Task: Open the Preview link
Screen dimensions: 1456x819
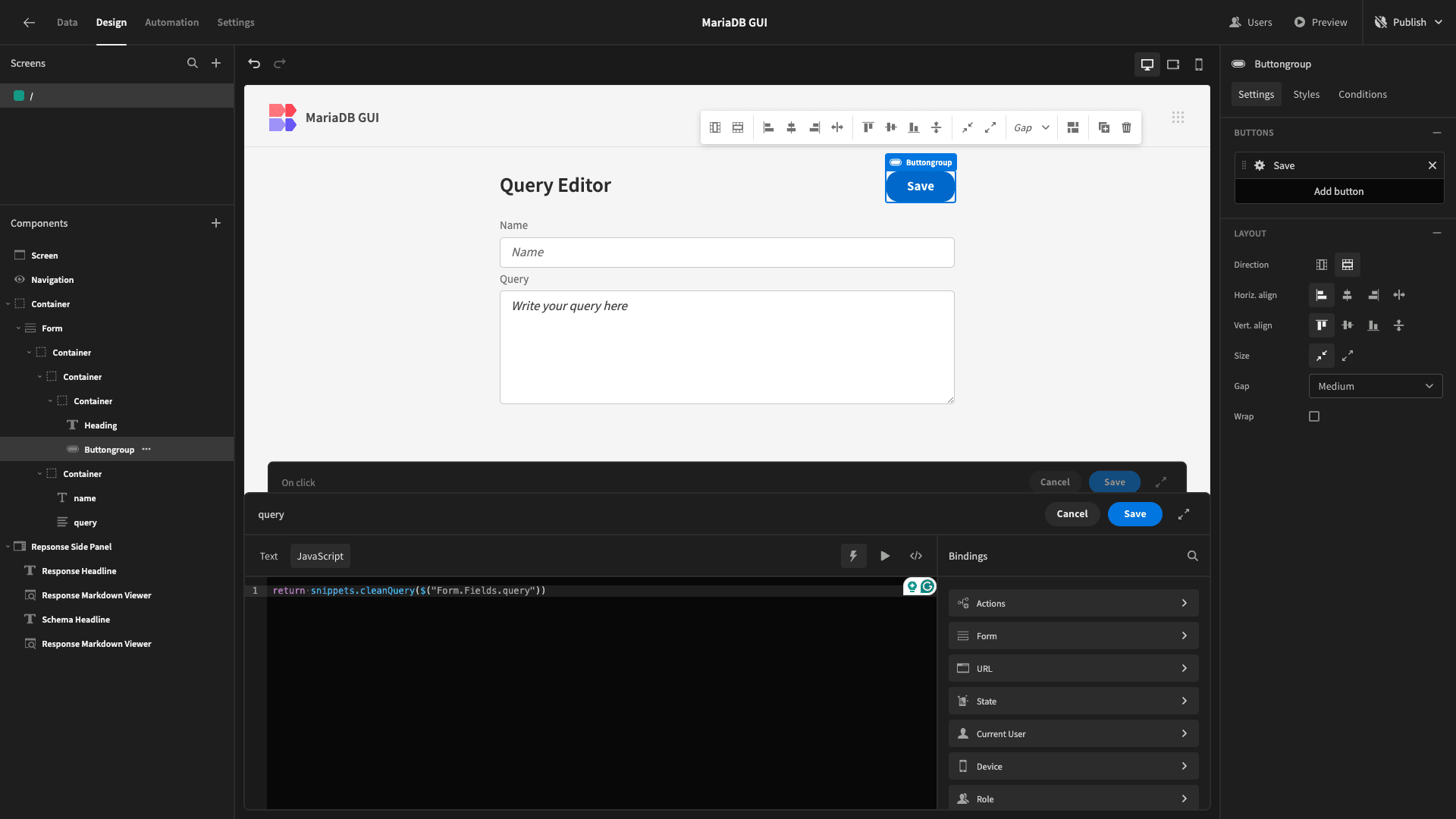Action: pos(1320,23)
